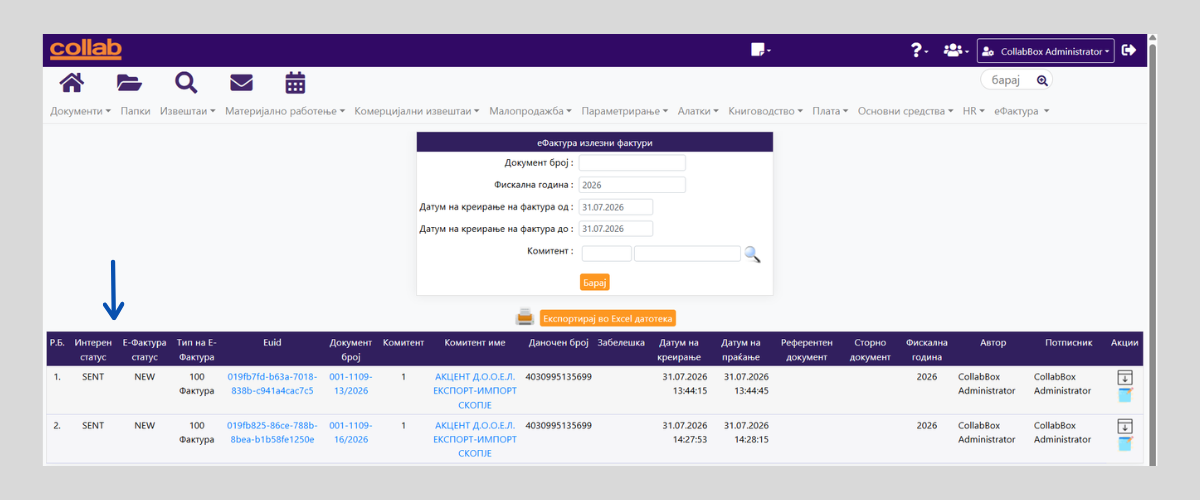Click the Collab logo
The height and width of the screenshot is (500, 1200).
coord(86,49)
